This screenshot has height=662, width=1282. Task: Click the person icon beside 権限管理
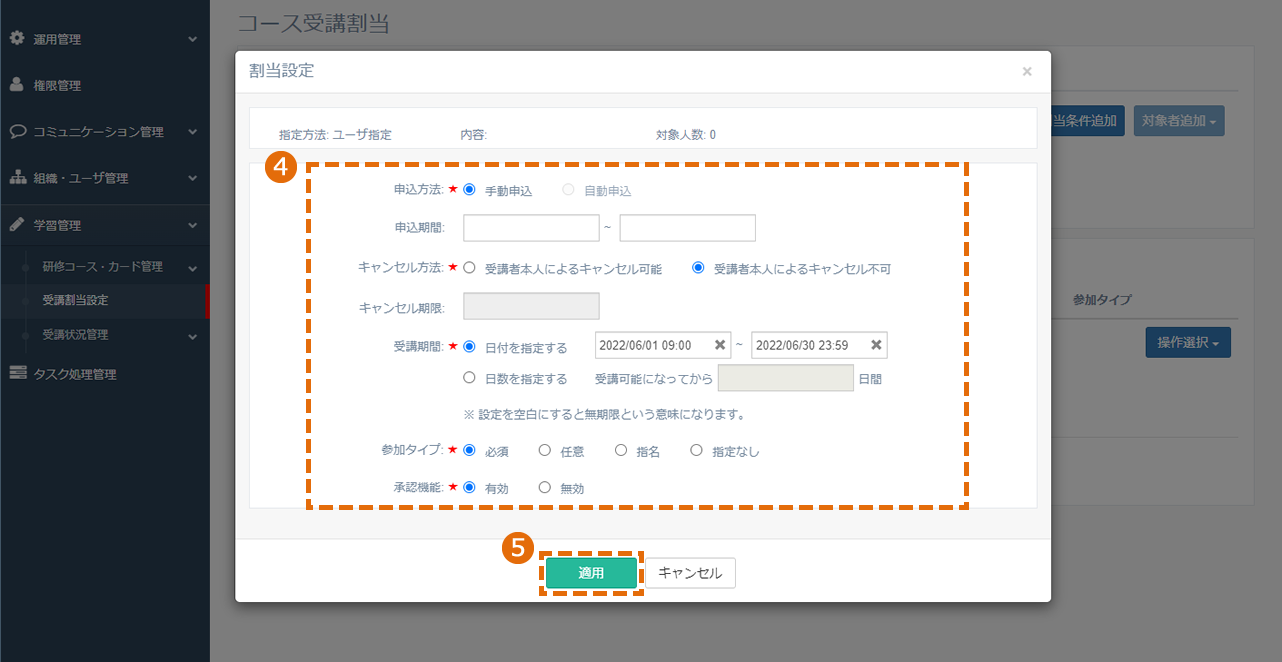[16, 85]
